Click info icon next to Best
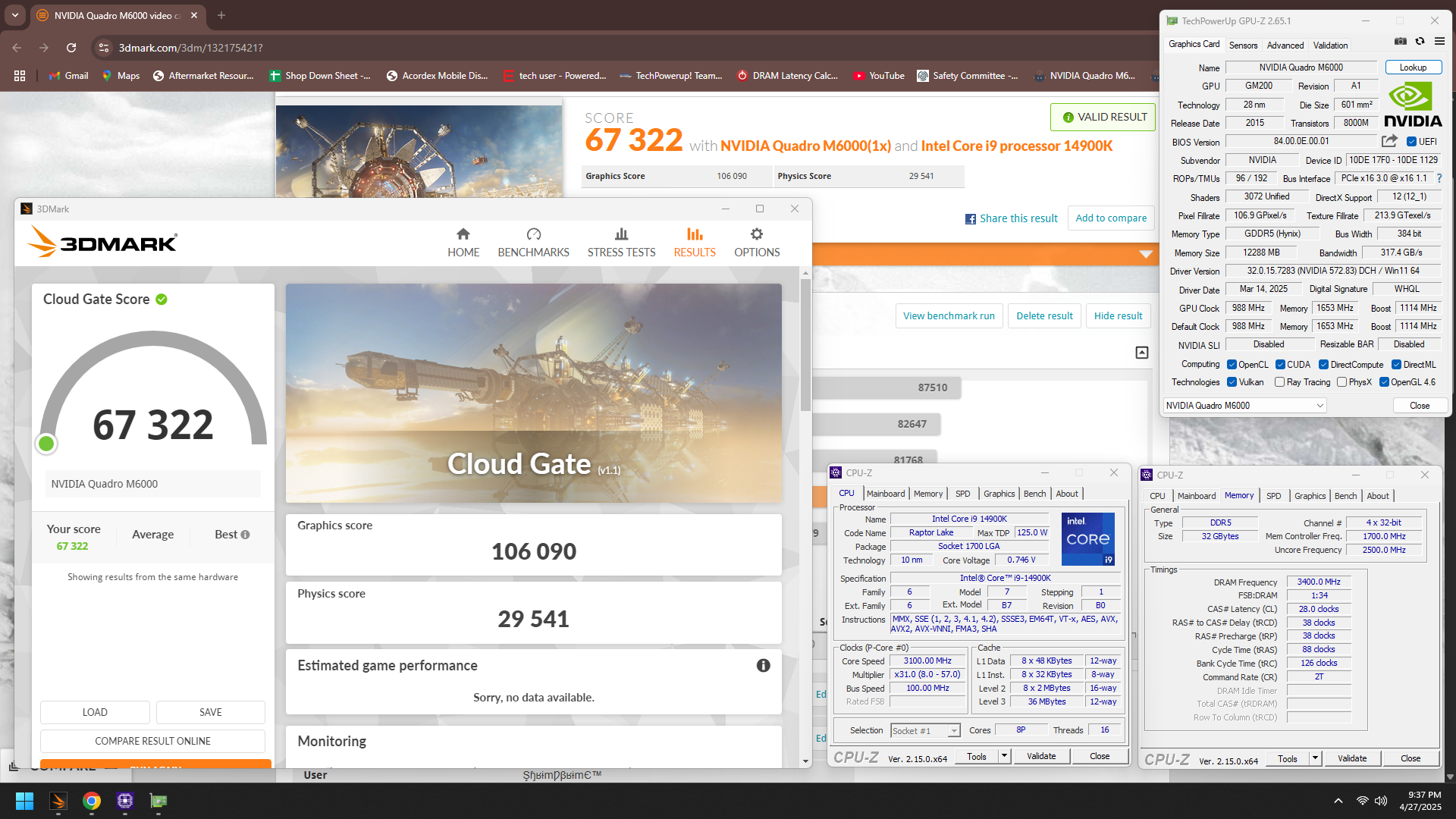The image size is (1456, 819). 246,535
